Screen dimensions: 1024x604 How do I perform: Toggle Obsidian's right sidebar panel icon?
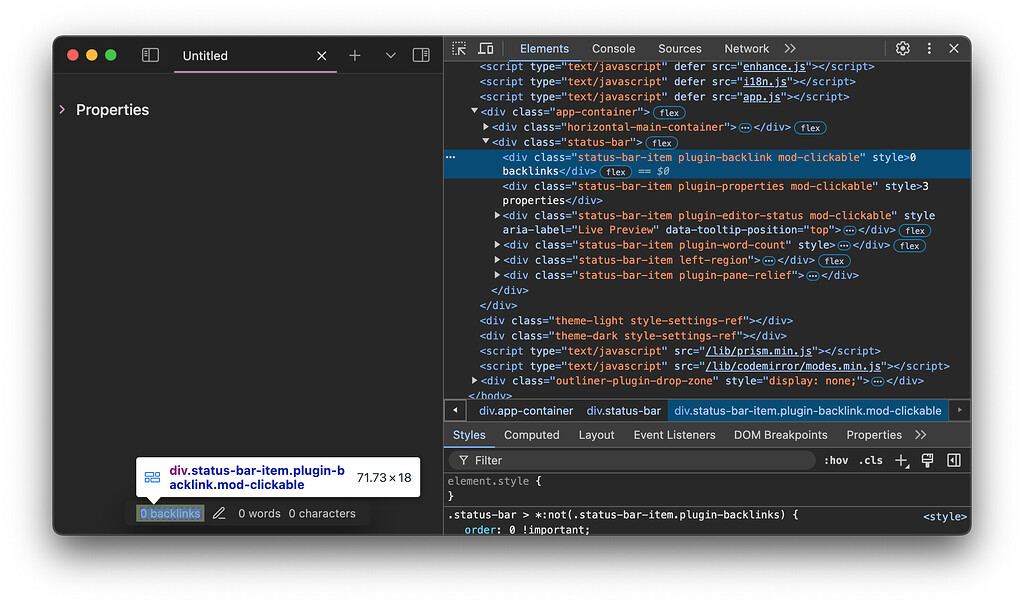(421, 56)
